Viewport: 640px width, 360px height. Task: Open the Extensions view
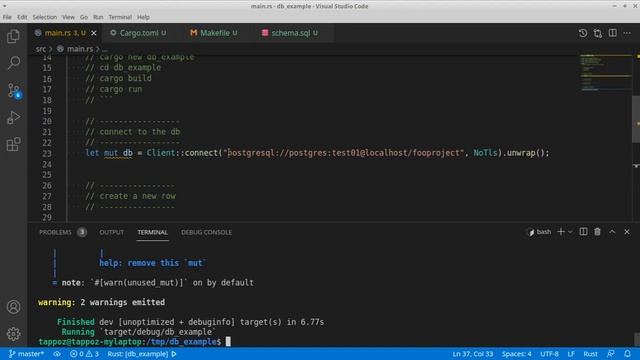click(13, 144)
